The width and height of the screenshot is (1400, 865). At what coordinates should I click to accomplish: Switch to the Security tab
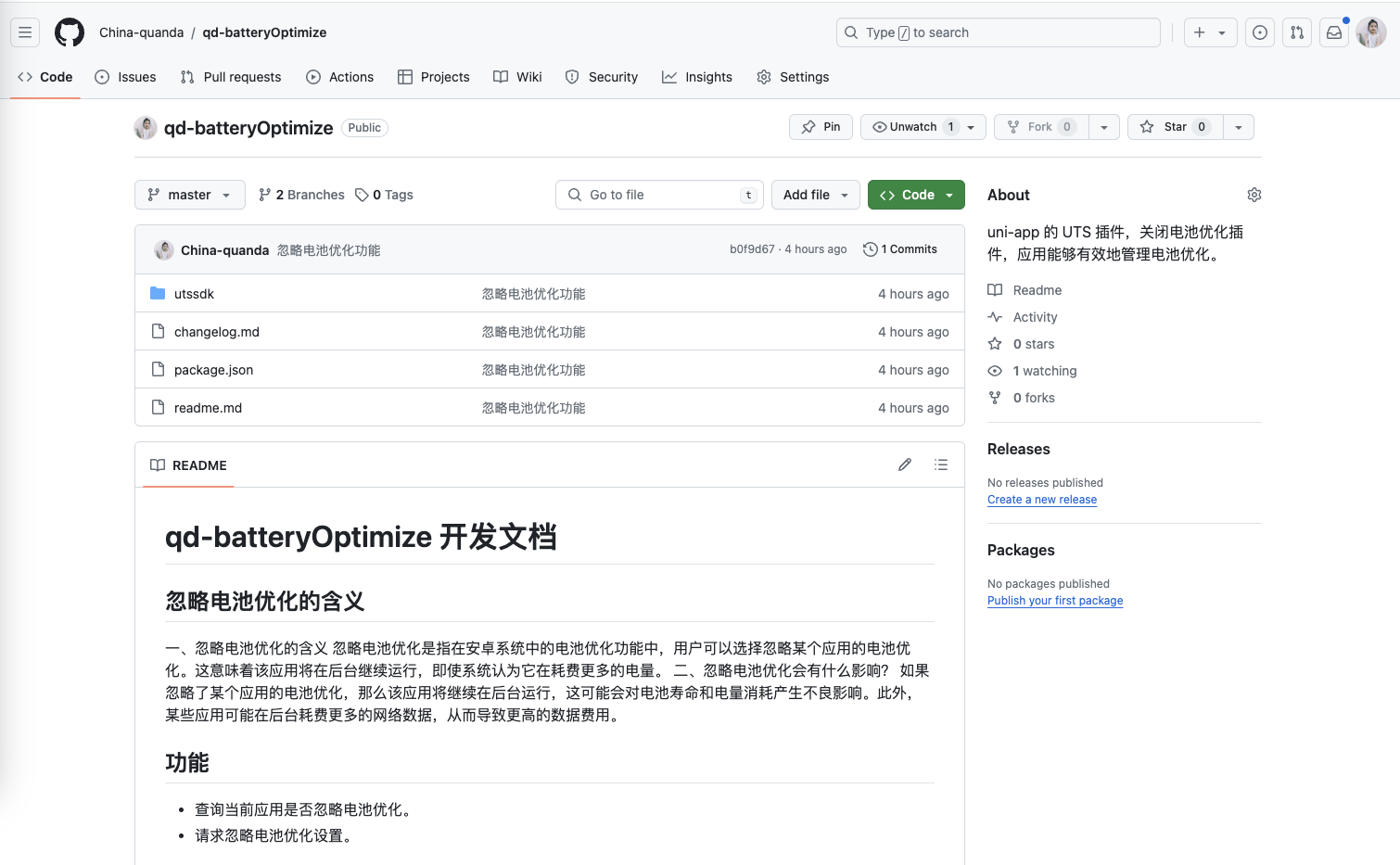(x=602, y=77)
